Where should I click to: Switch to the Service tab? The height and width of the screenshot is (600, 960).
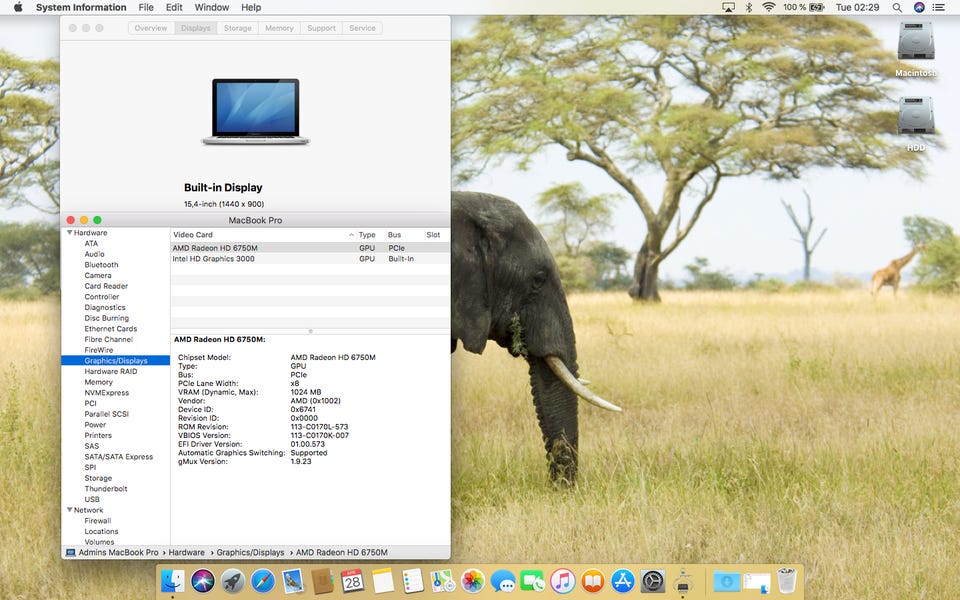pos(362,28)
